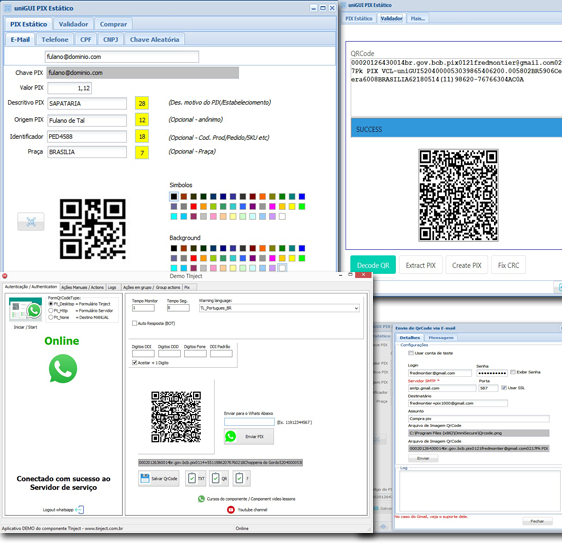
Task: Select the FI_Desktop Formulário TInject radio option
Action: point(51,304)
